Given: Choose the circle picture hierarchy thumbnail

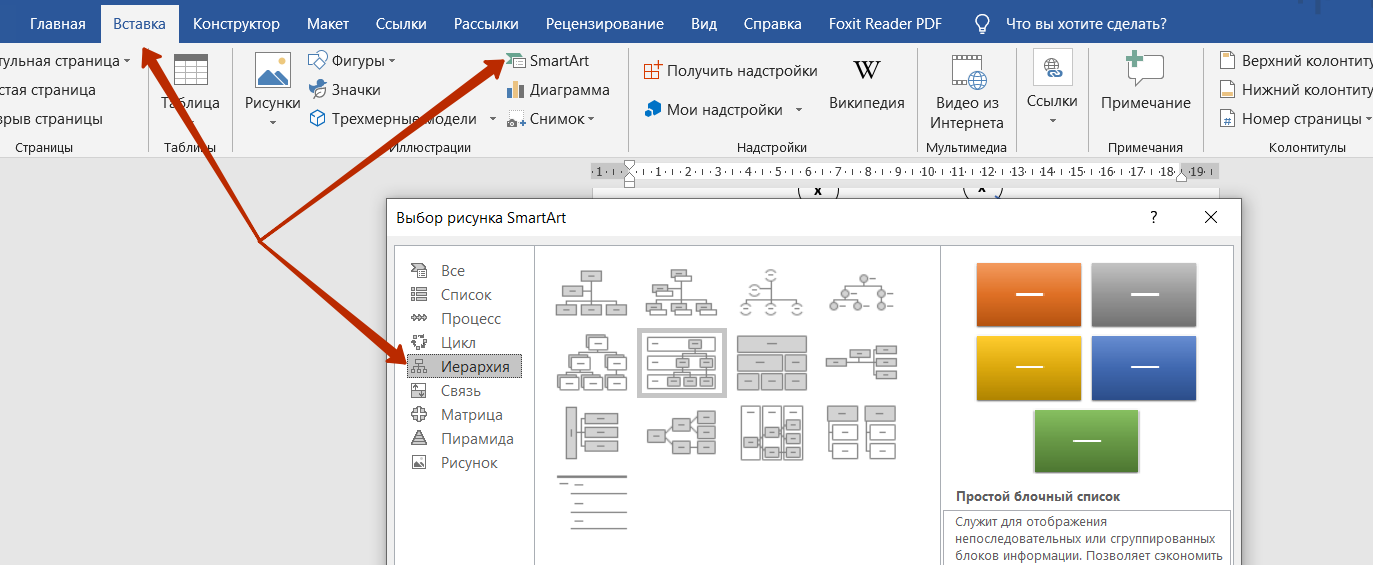Looking at the screenshot, I should point(862,291).
